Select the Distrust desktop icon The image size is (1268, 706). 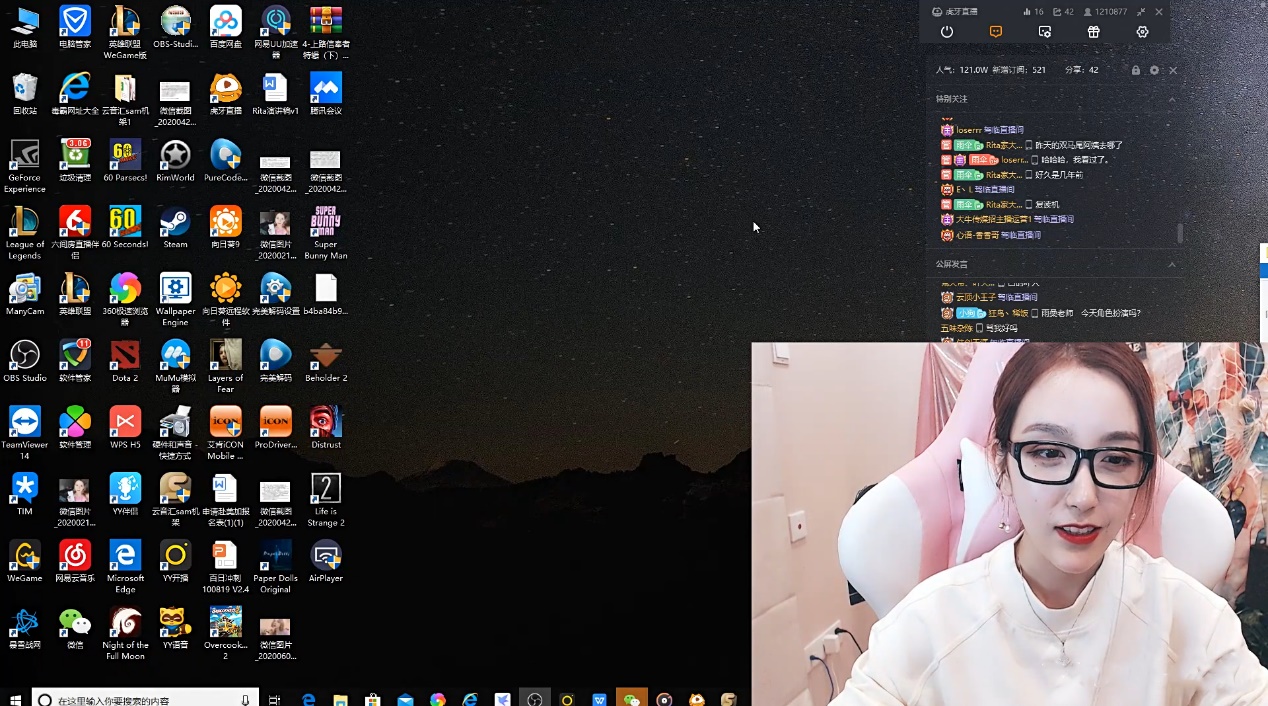coord(326,427)
